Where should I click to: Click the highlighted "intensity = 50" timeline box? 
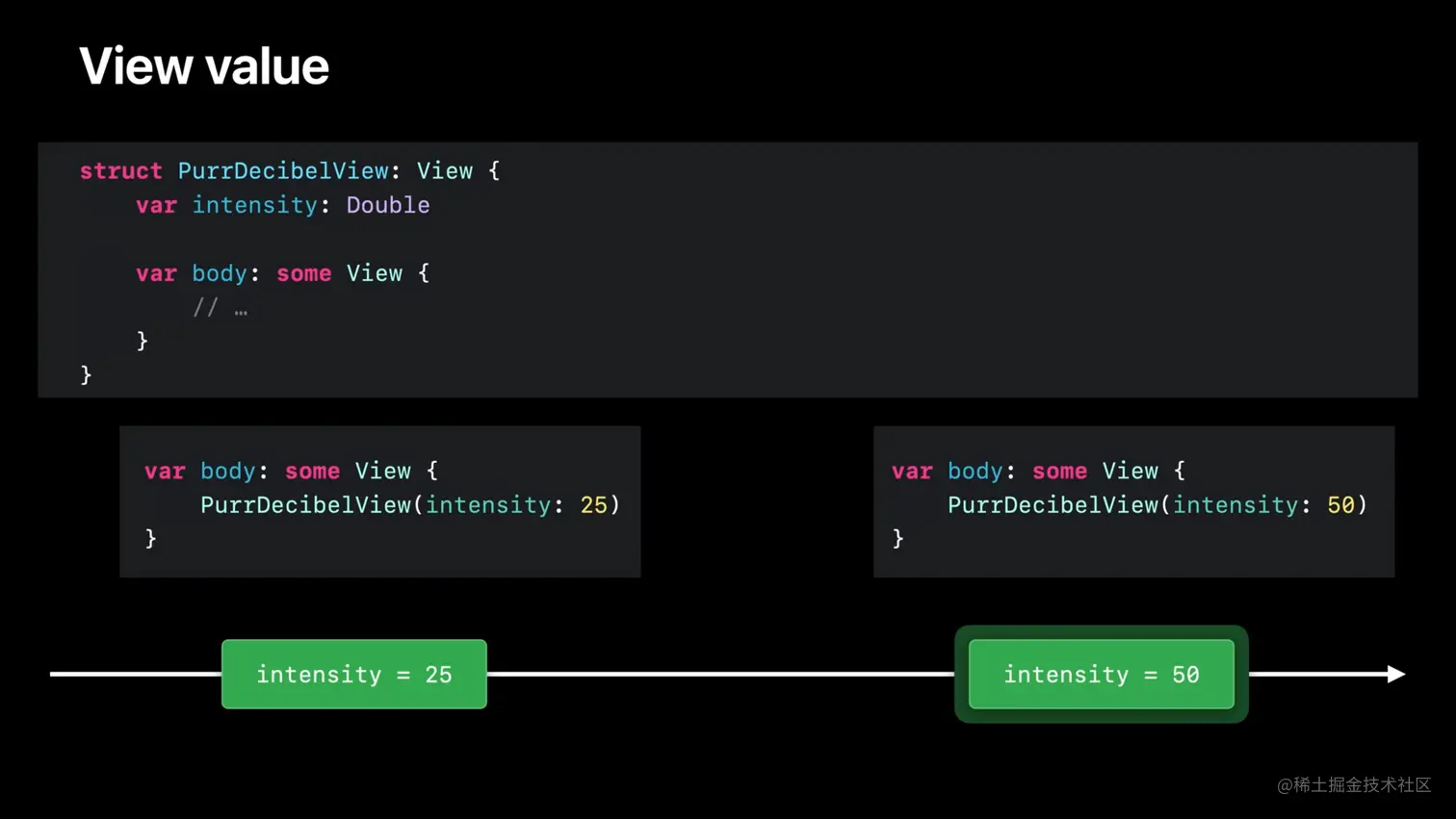point(1102,675)
